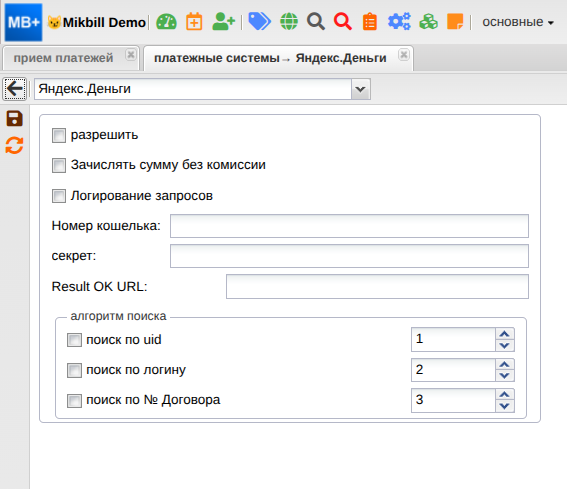Expand the Яндекс.Деньги combo box arrow
The width and height of the screenshot is (567, 489).
(361, 89)
